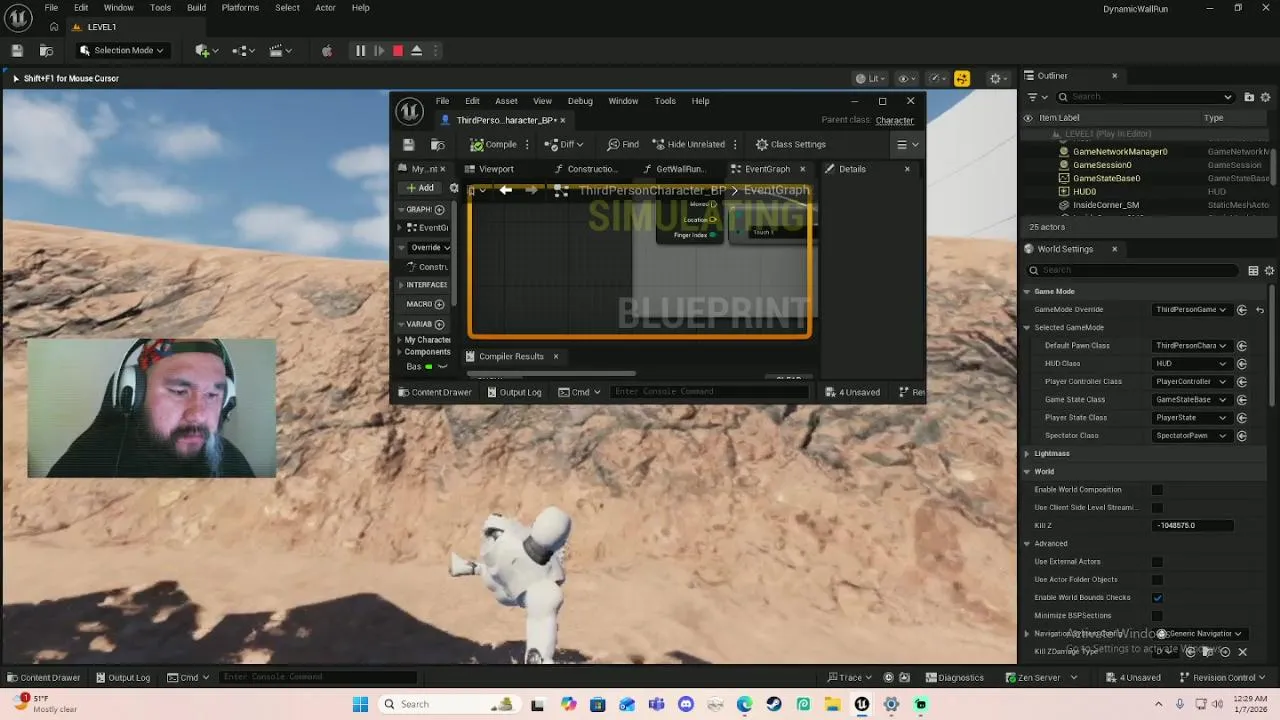Open the World Settings table view icon
The height and width of the screenshot is (720, 1280).
click(1253, 270)
